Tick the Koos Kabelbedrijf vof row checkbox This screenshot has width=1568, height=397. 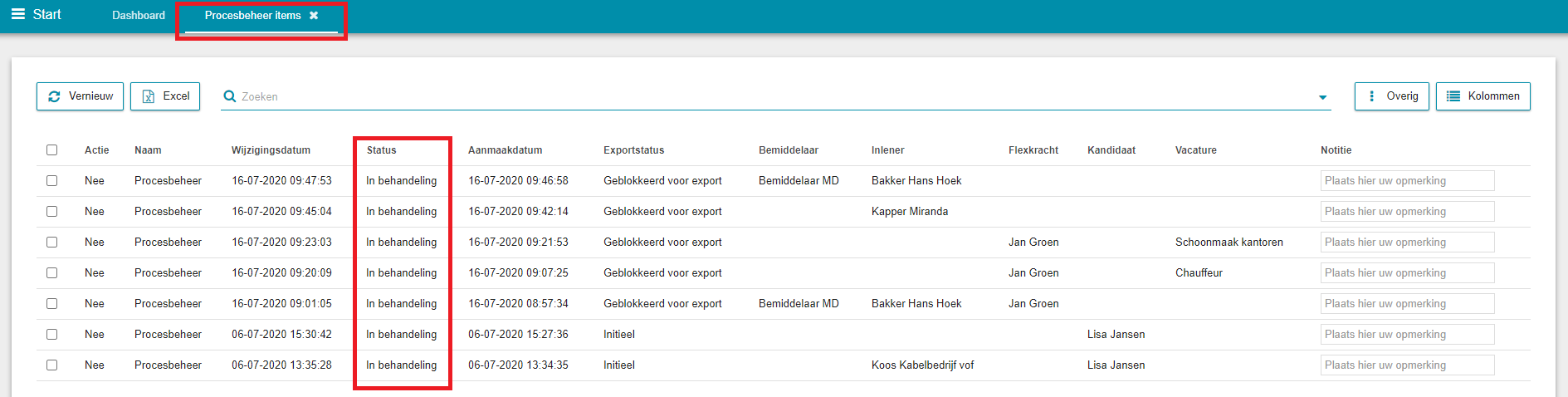coord(51,365)
